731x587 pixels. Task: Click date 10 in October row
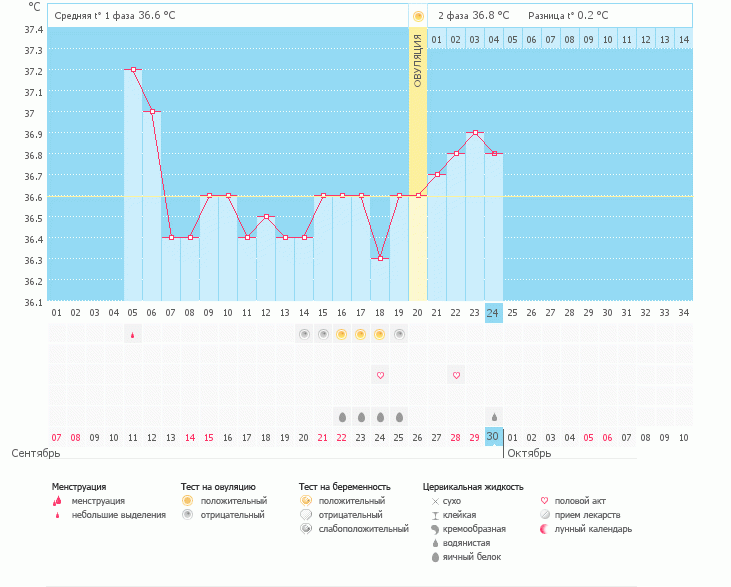tap(683, 438)
